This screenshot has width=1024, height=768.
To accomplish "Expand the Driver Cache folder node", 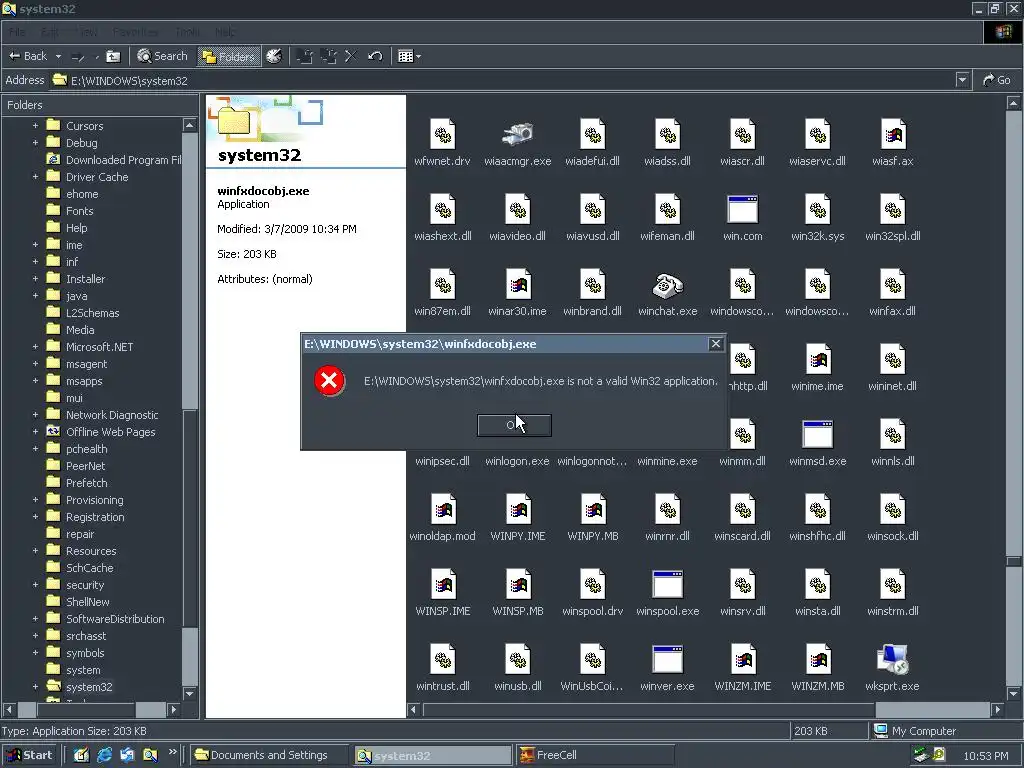I will (35, 176).
